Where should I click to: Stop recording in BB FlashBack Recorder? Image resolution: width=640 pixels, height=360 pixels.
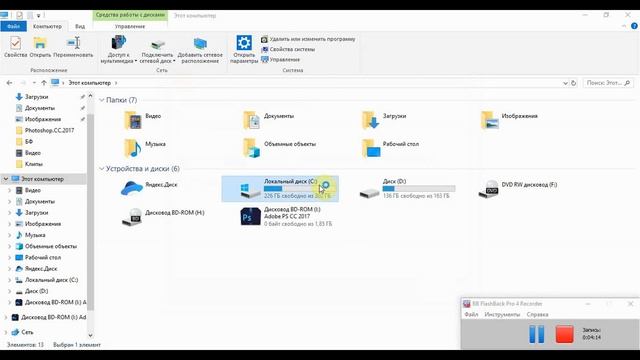pyautogui.click(x=564, y=334)
